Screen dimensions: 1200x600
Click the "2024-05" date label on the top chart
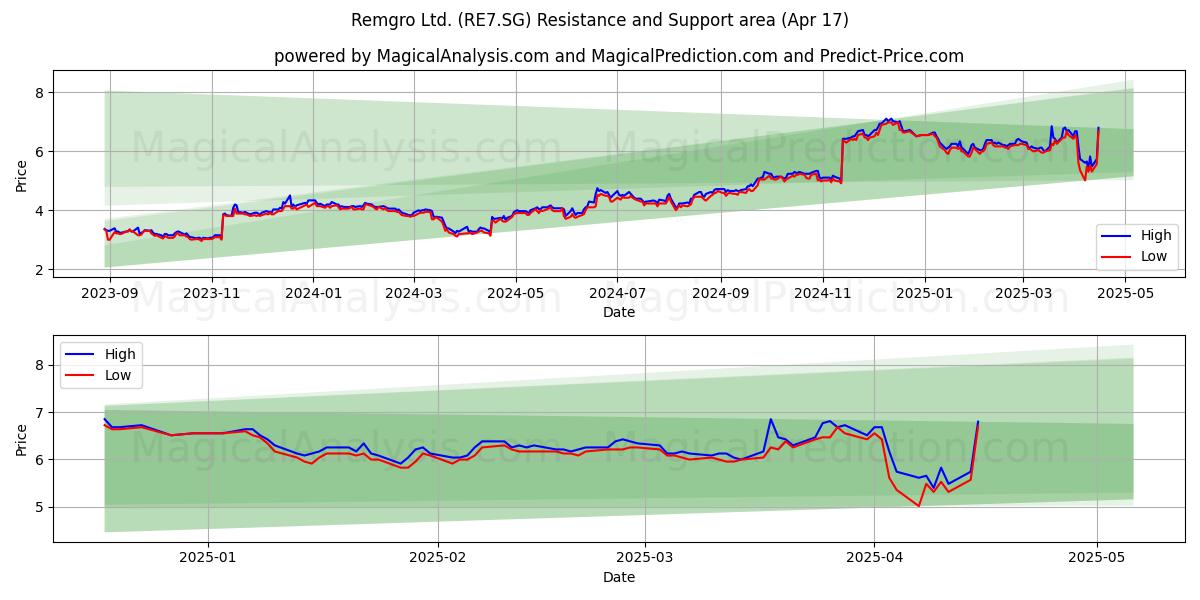pyautogui.click(x=515, y=295)
